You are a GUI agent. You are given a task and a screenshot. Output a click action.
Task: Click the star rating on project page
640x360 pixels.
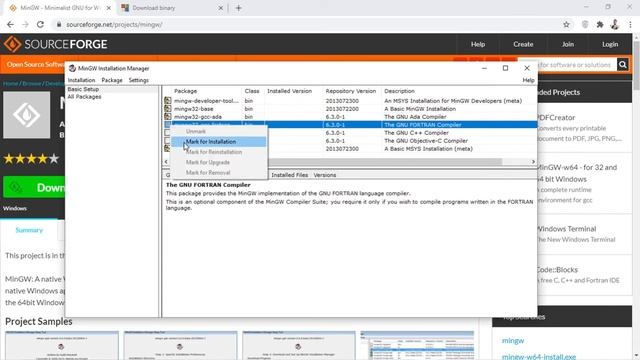(31, 158)
